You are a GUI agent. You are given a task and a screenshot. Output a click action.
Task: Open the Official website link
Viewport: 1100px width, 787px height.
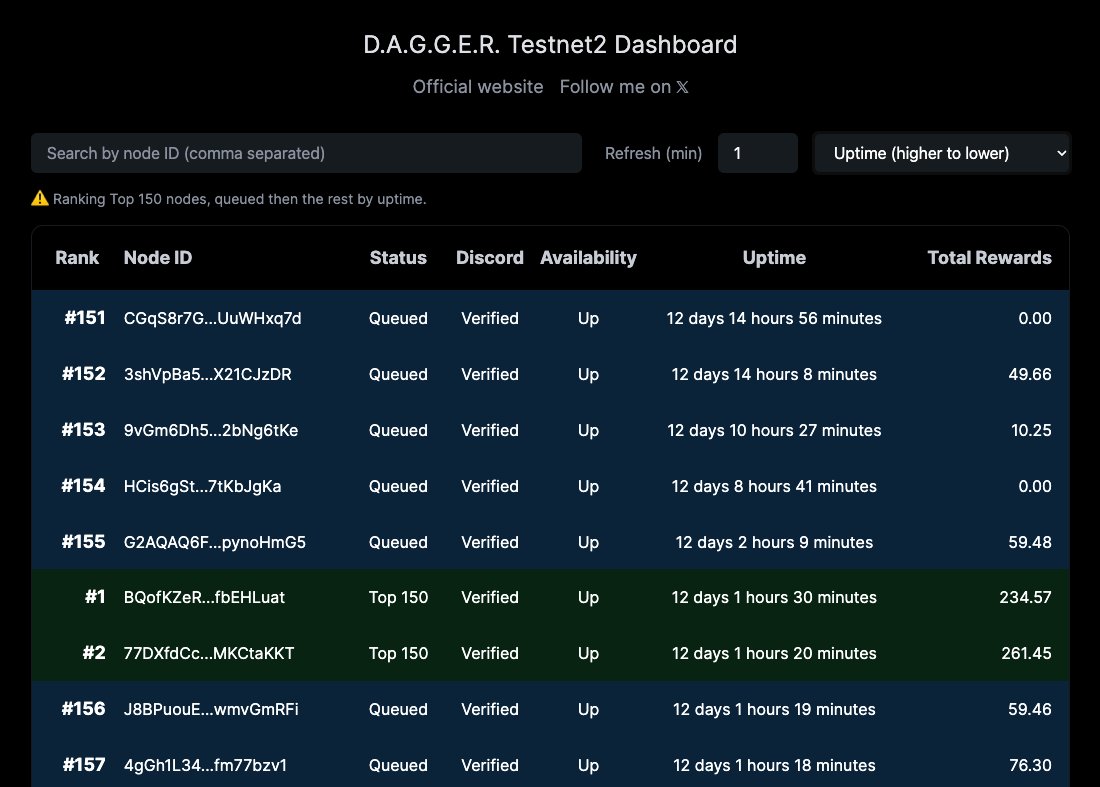[477, 87]
